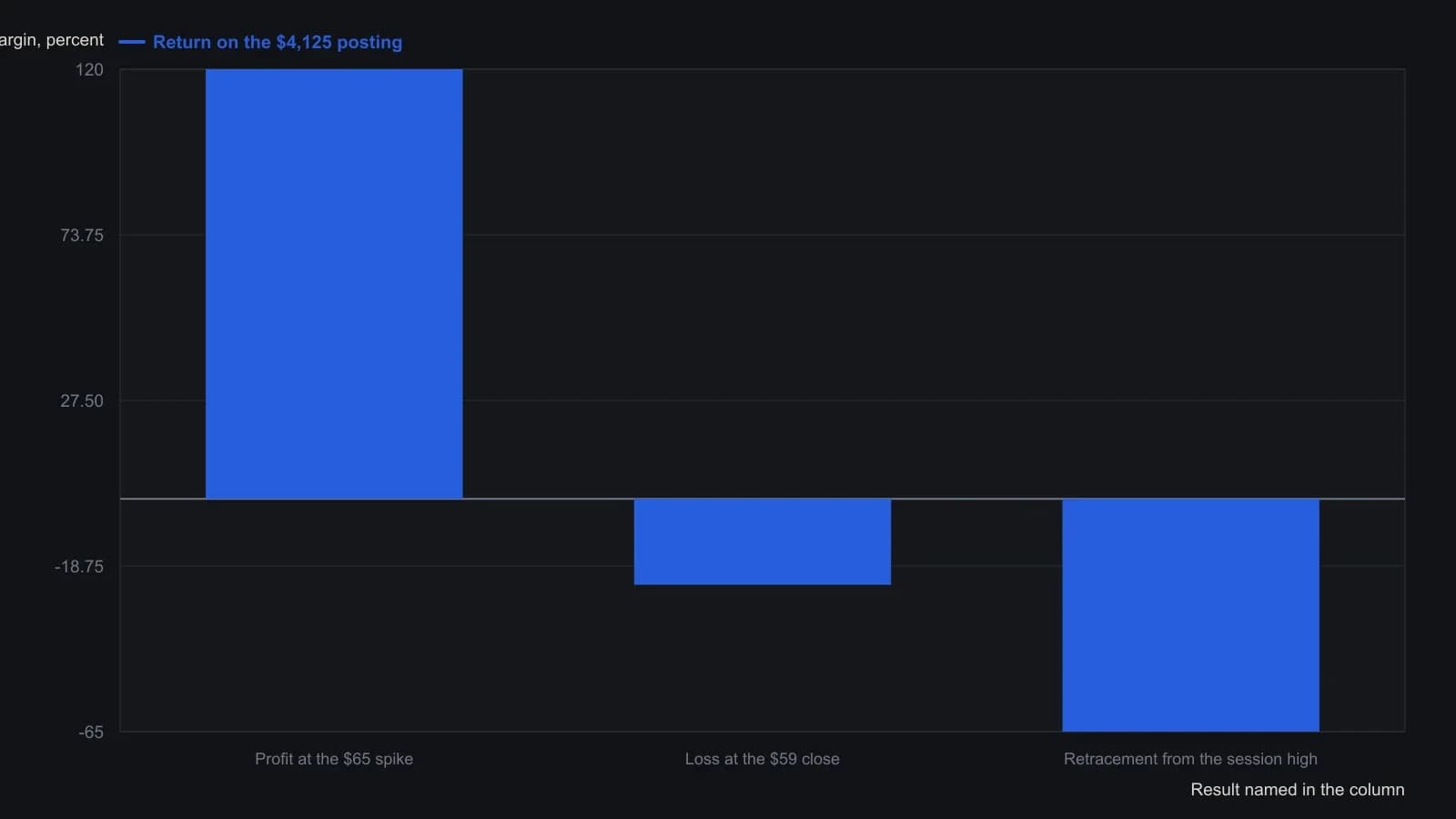Select the 'Profit at the $65 spike' bar
The height and width of the screenshot is (819, 1456).
click(x=334, y=284)
